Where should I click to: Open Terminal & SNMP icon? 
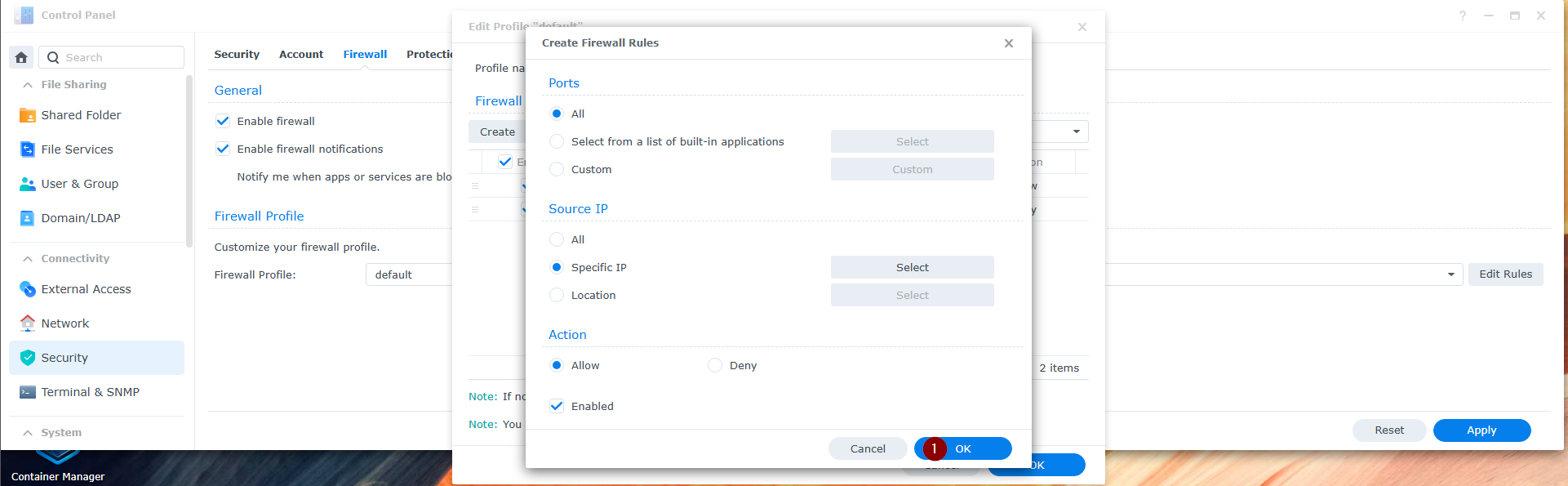pos(28,392)
